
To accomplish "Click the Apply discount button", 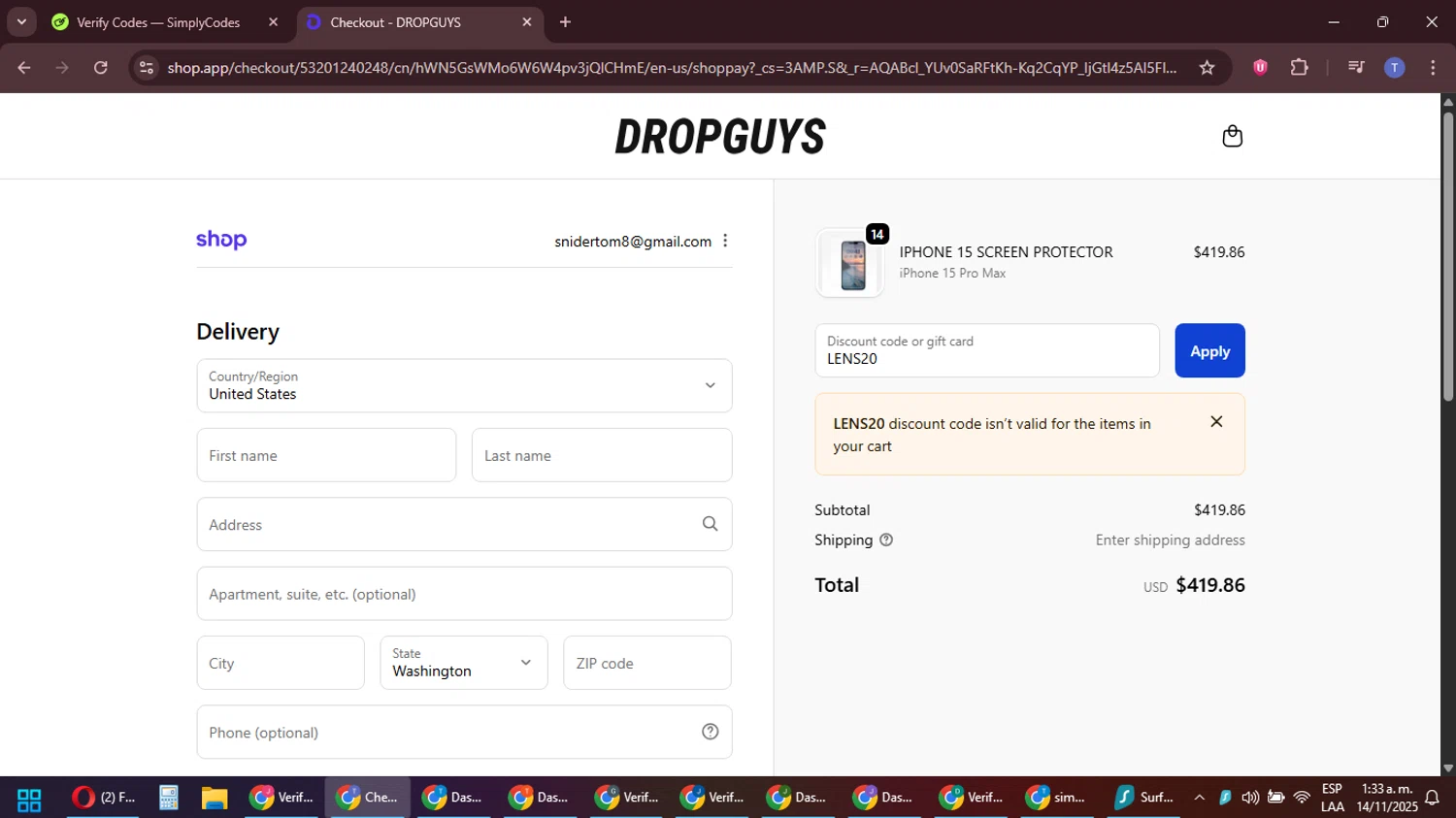I will 1209,350.
